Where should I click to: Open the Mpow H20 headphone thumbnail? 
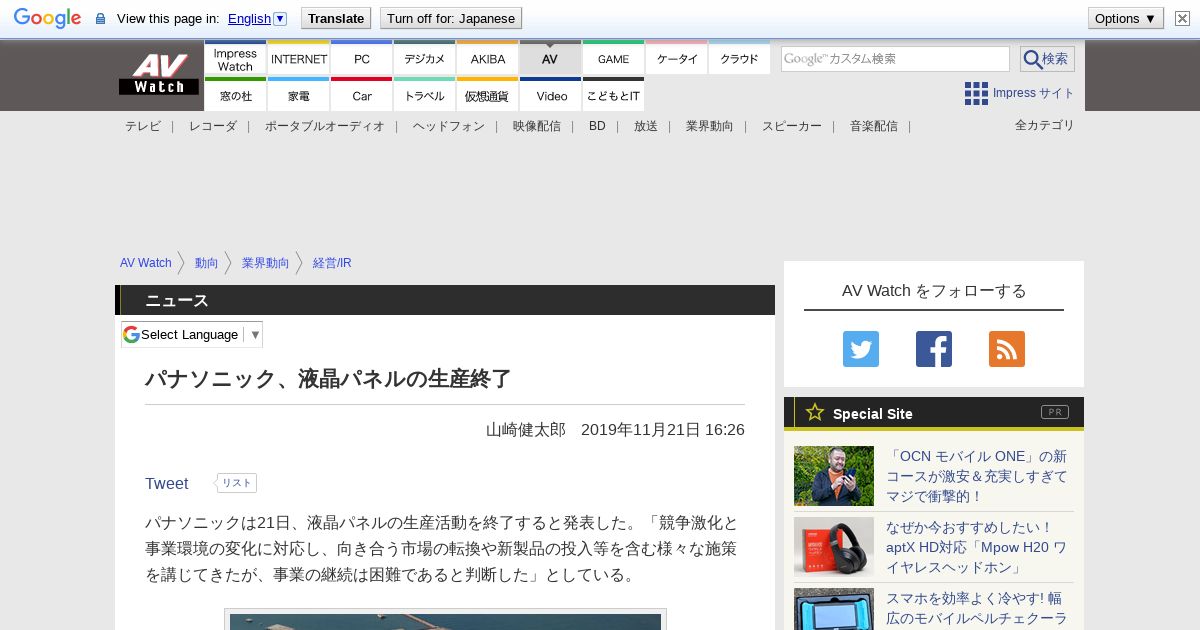tap(834, 547)
